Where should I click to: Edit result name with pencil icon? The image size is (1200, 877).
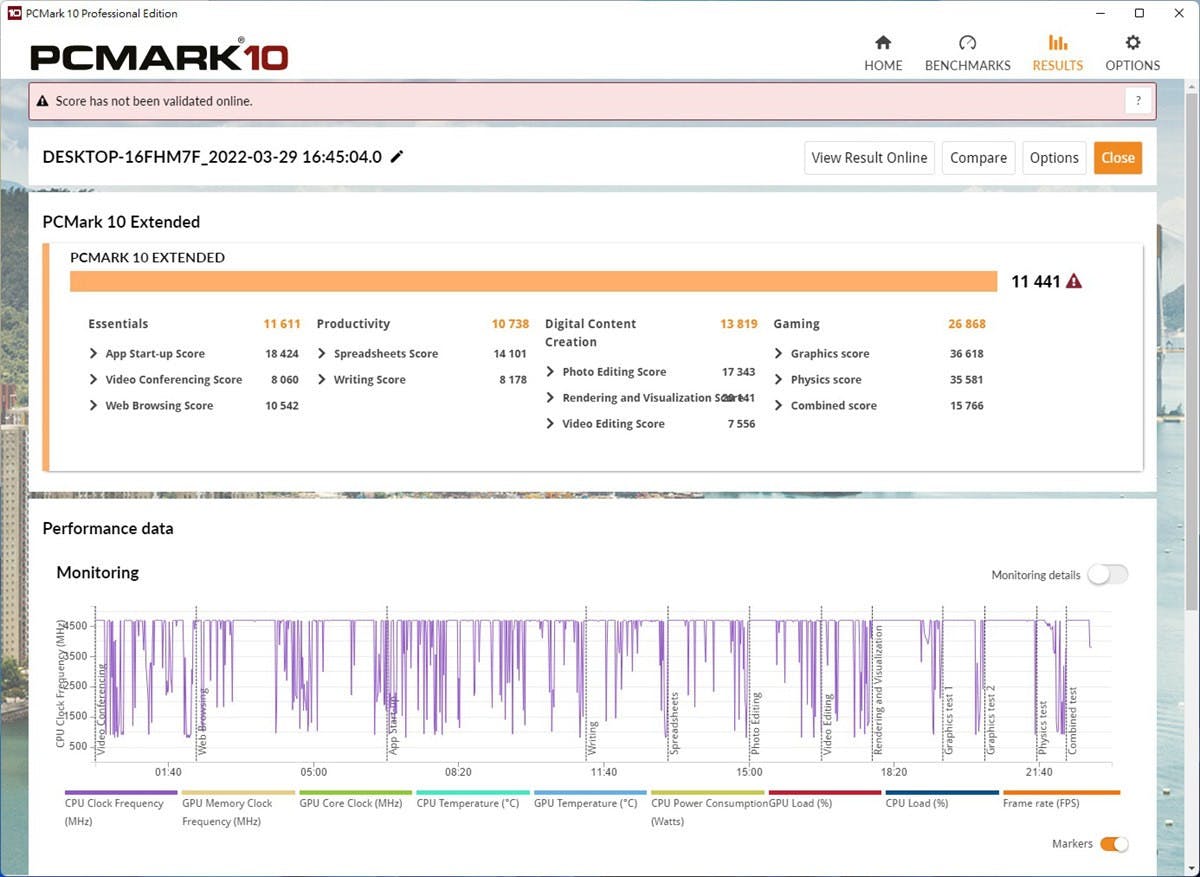[x=397, y=157]
